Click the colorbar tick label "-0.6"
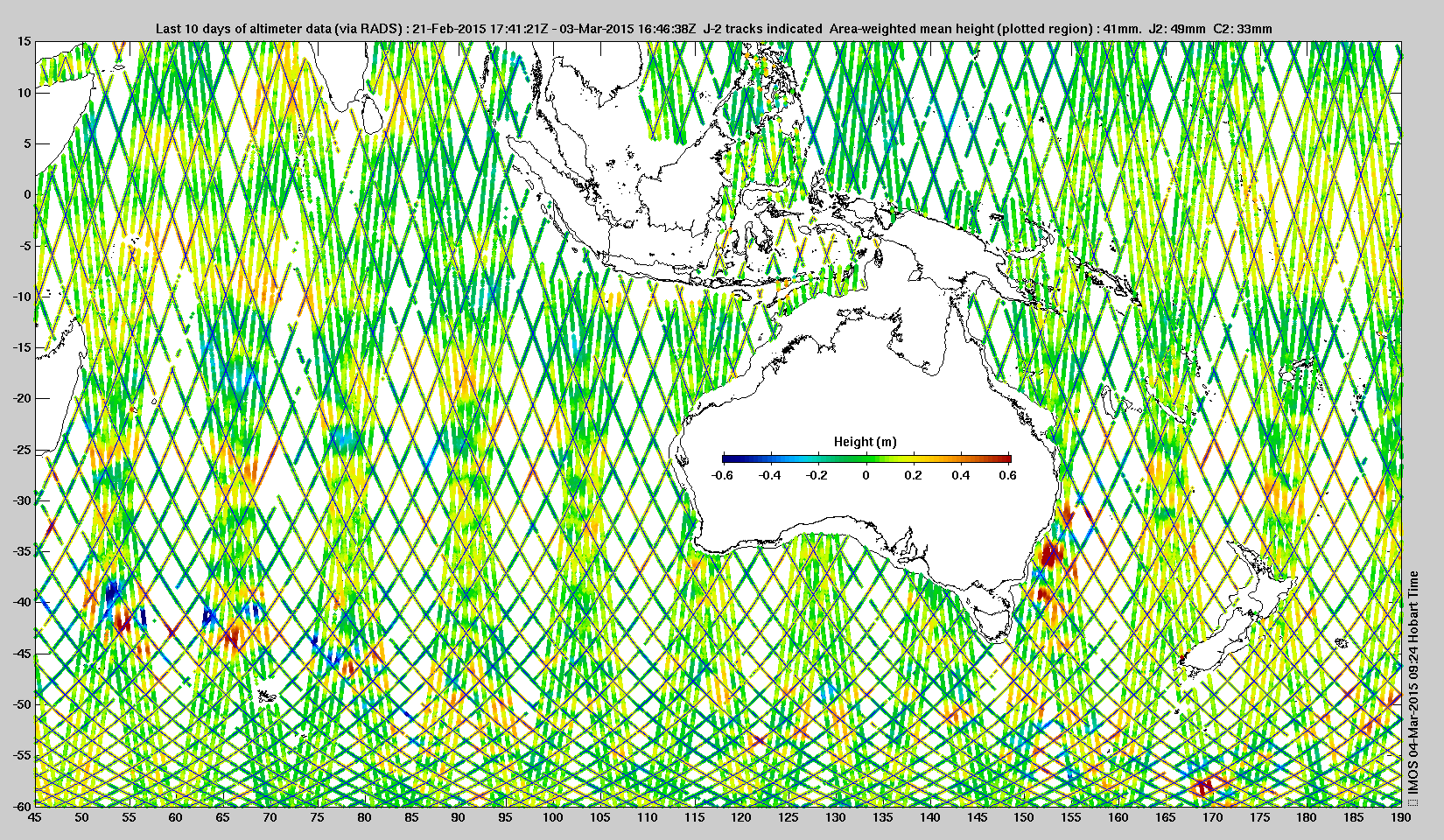 click(722, 475)
